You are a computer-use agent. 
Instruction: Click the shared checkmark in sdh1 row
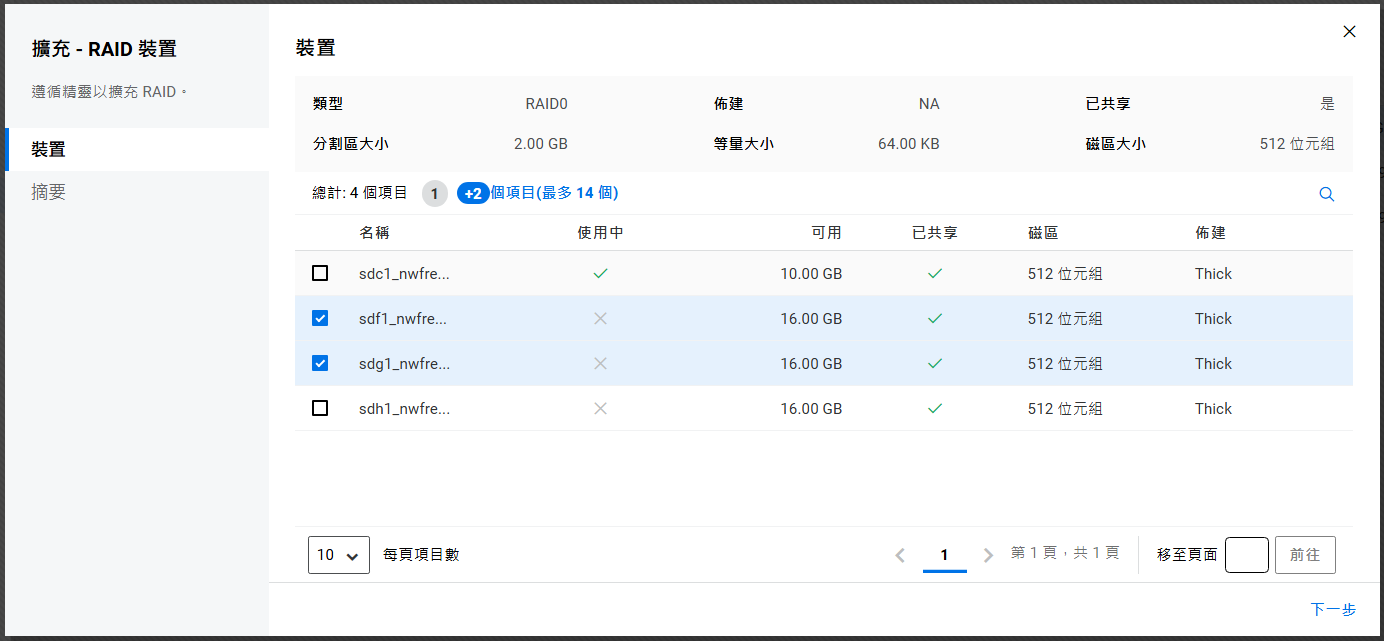[934, 408]
